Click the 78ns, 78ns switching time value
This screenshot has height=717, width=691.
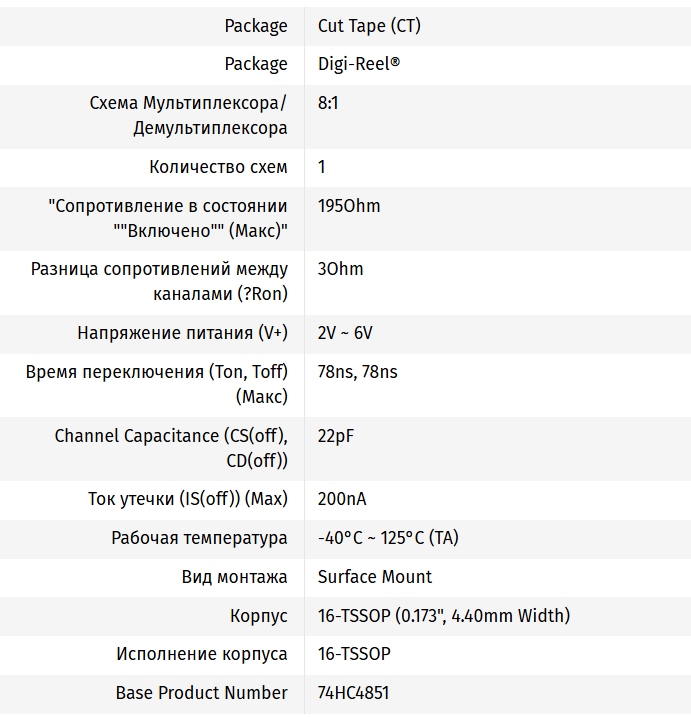click(x=357, y=372)
